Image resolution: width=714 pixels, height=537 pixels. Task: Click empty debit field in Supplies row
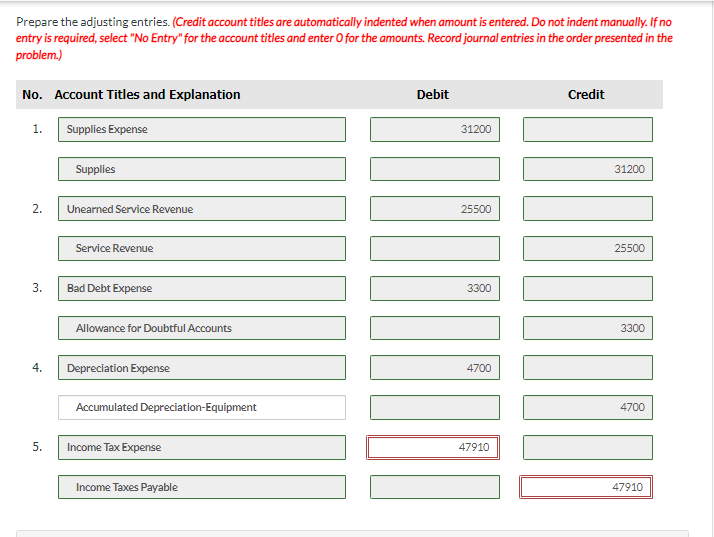pos(435,169)
